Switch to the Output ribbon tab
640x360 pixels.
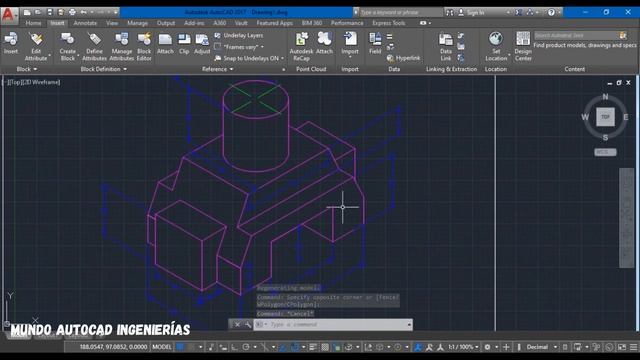(x=166, y=23)
